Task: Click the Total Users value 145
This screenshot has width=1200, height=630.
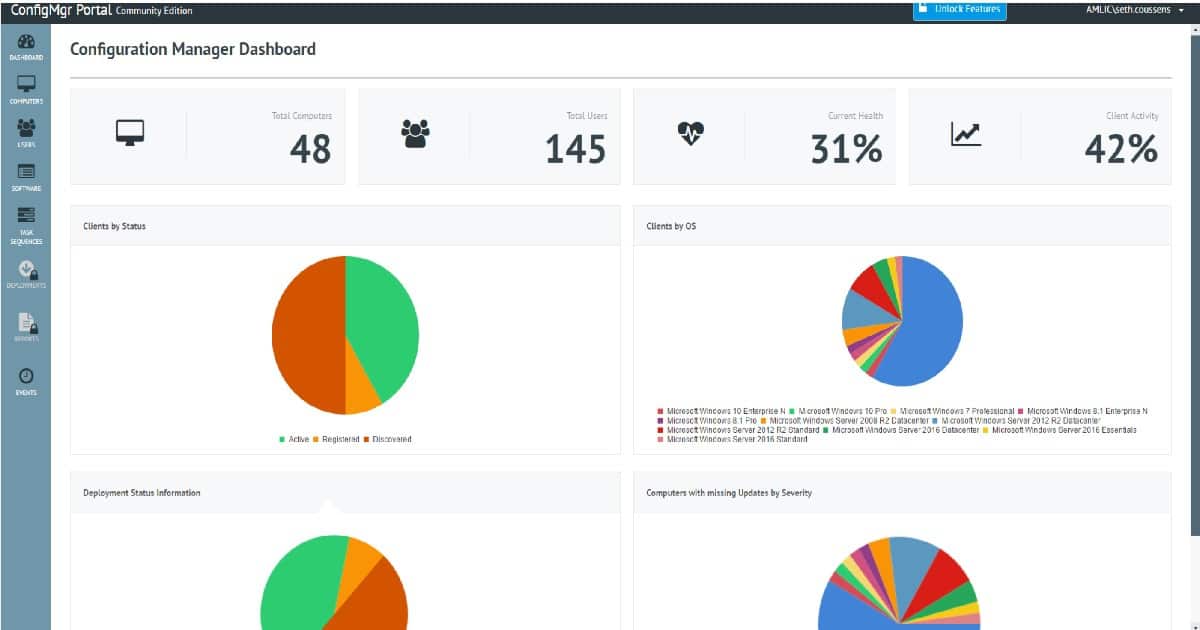Action: click(x=575, y=150)
